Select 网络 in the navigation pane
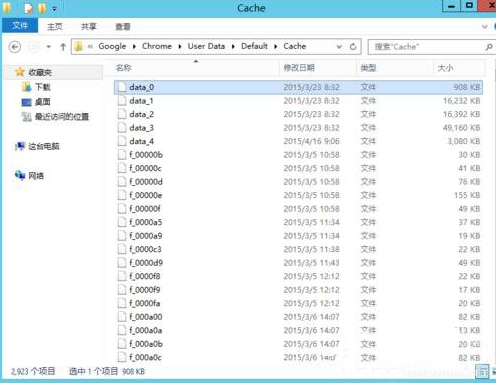 (x=36, y=175)
